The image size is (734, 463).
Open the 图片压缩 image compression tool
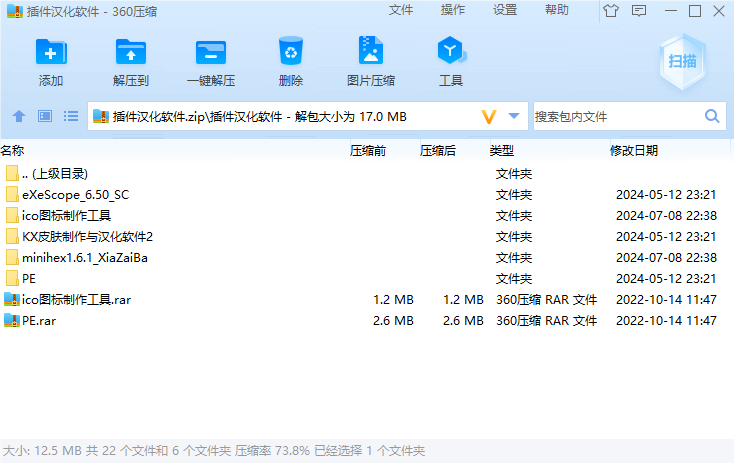tap(371, 50)
